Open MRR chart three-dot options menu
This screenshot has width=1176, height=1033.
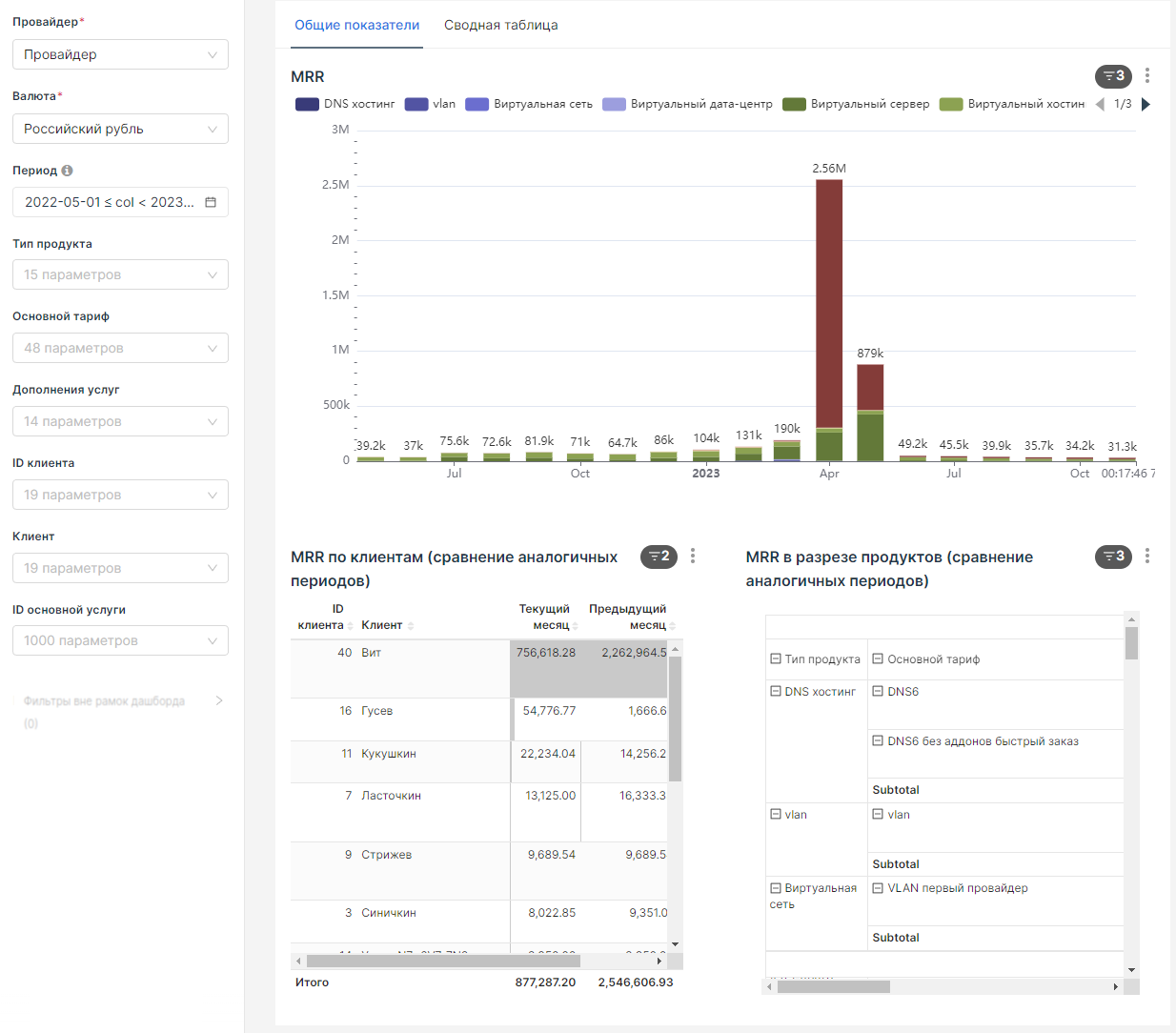[1146, 75]
